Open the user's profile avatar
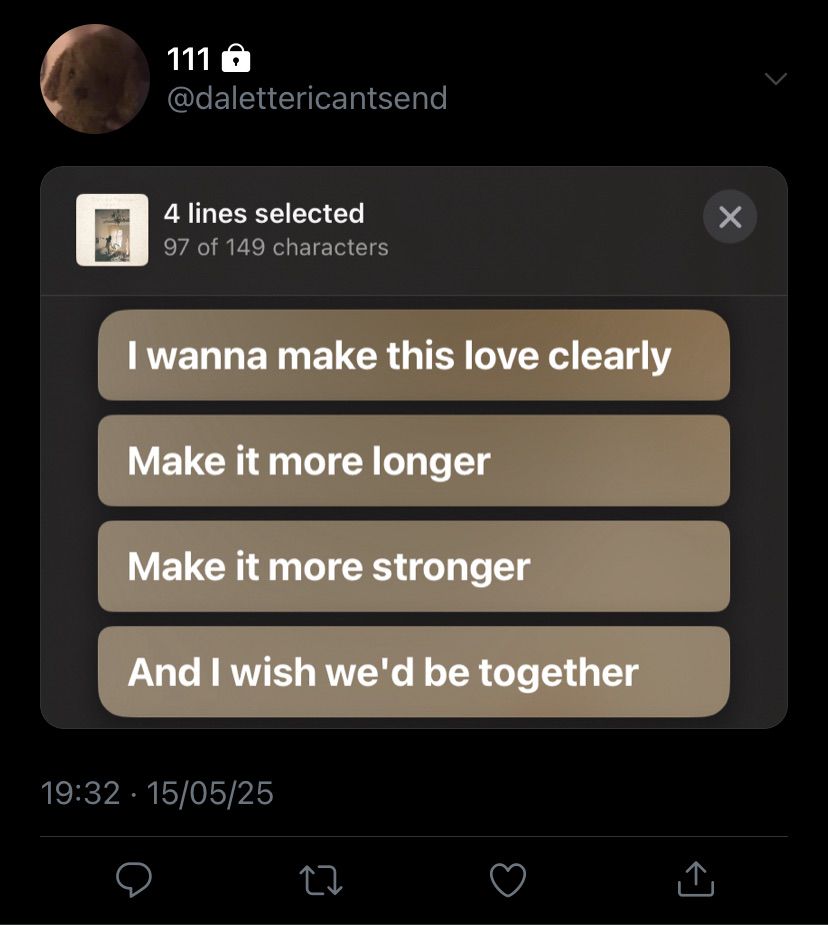The height and width of the screenshot is (925, 828). pyautogui.click(x=95, y=79)
